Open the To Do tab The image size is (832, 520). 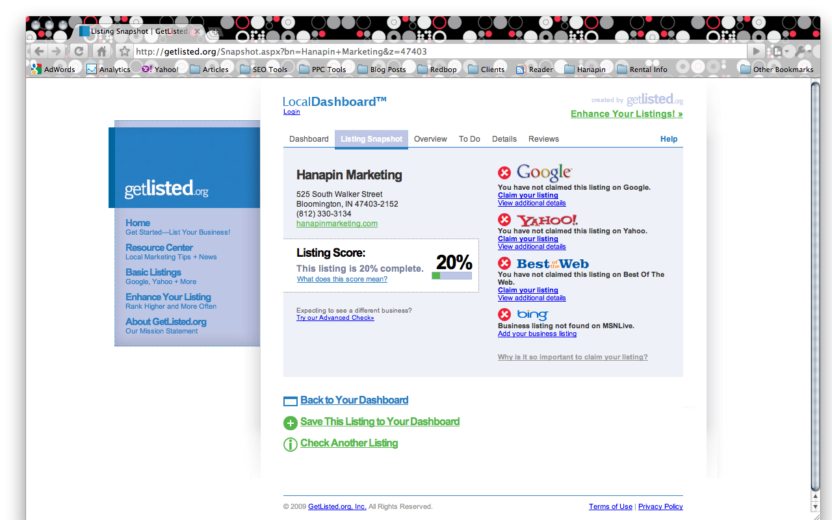tap(470, 139)
